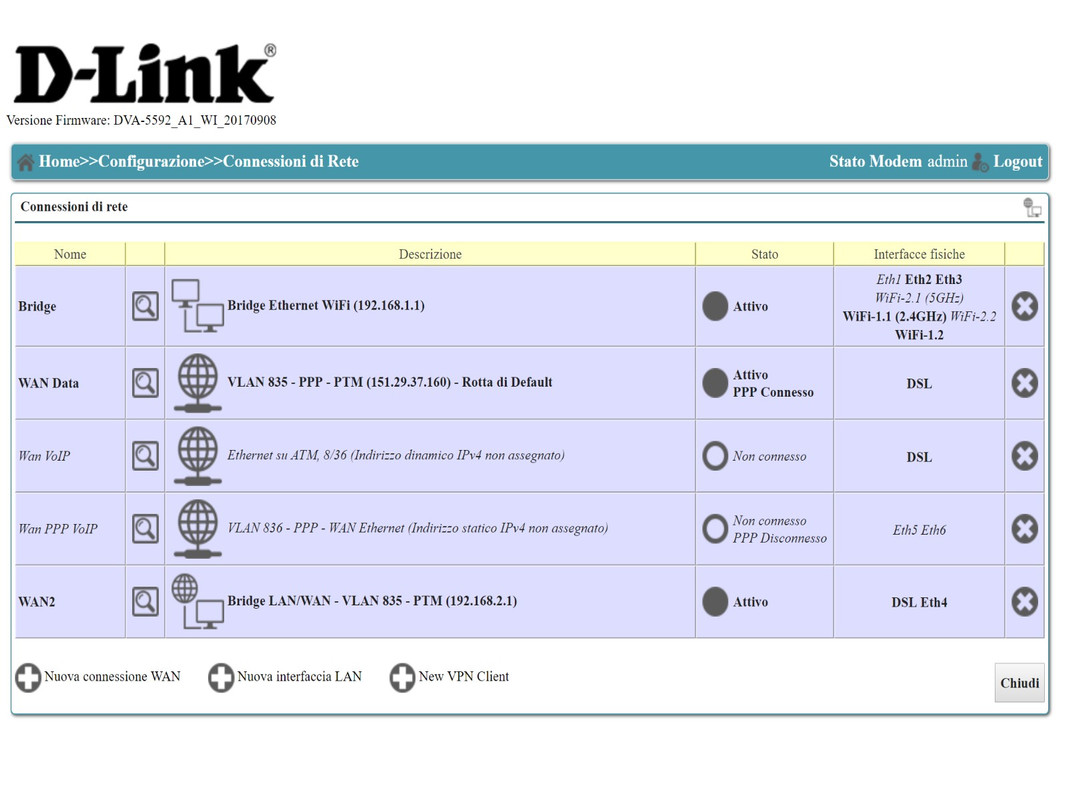This screenshot has width=1067, height=800.
Task: Click 'VLAN 836 - PPP - WAN Ethernet' description
Action: coord(418,527)
